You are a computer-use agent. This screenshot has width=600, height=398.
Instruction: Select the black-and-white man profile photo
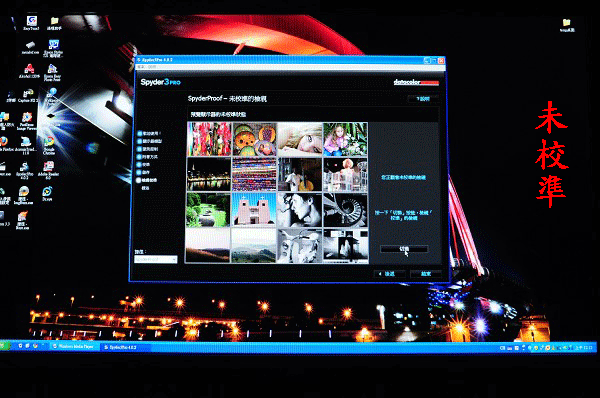(300, 210)
